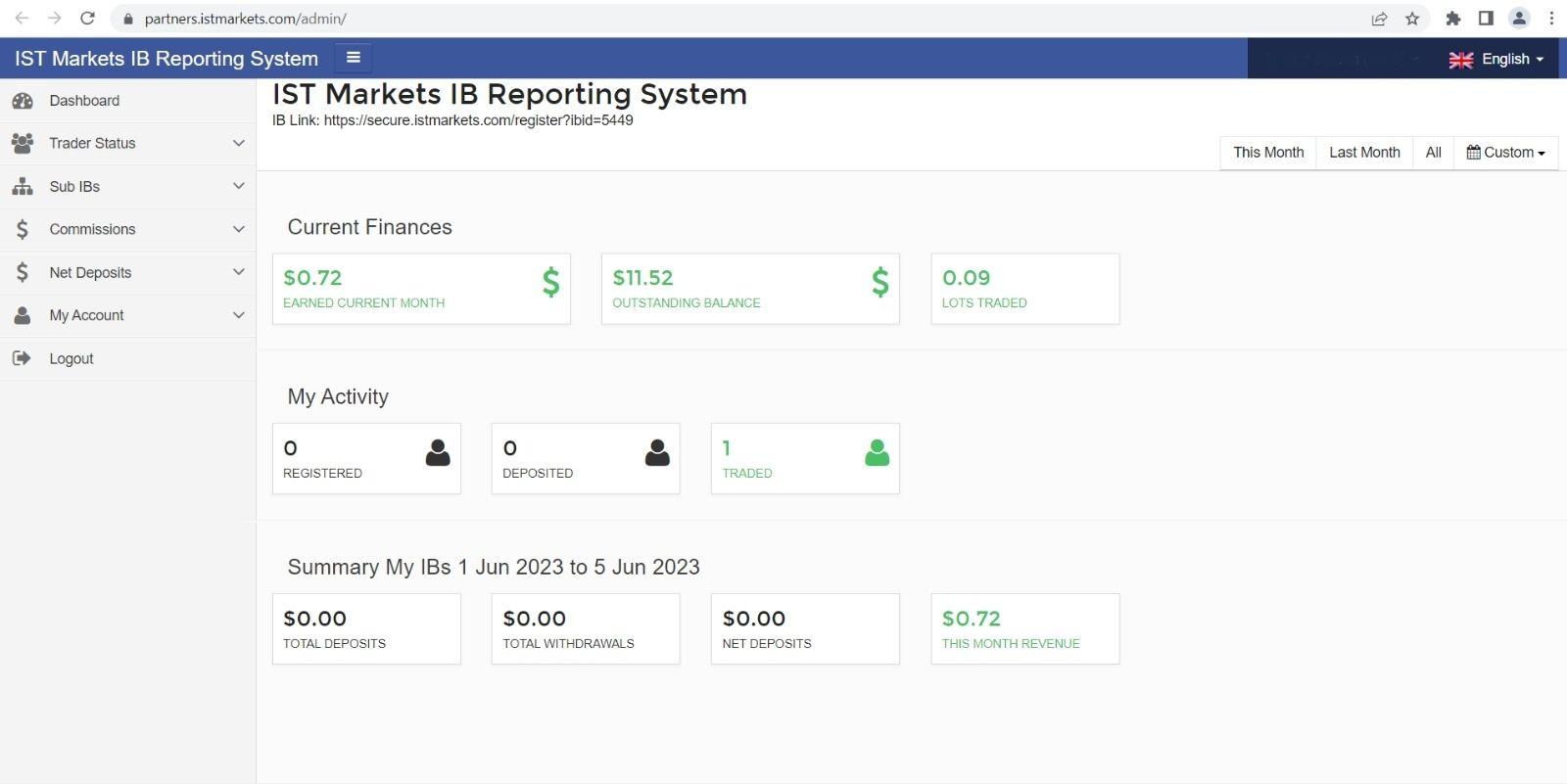Reload the page with refresh icon

pos(87,18)
